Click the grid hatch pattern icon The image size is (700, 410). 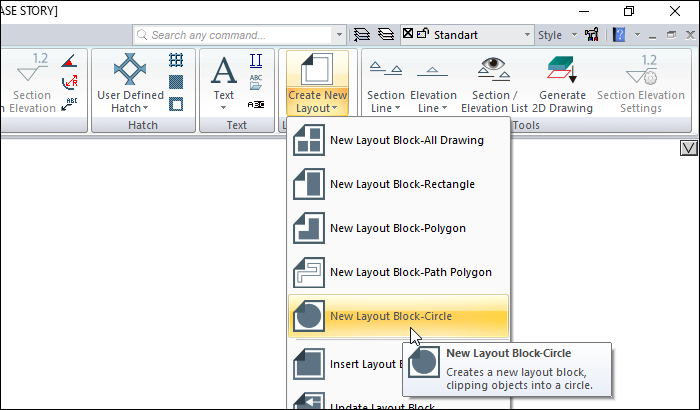[176, 61]
